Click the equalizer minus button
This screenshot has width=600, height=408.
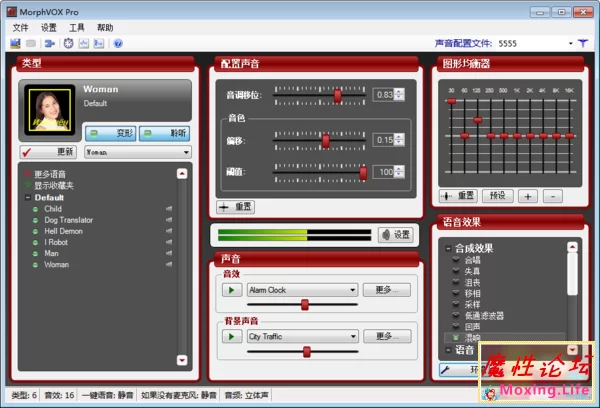click(553, 196)
